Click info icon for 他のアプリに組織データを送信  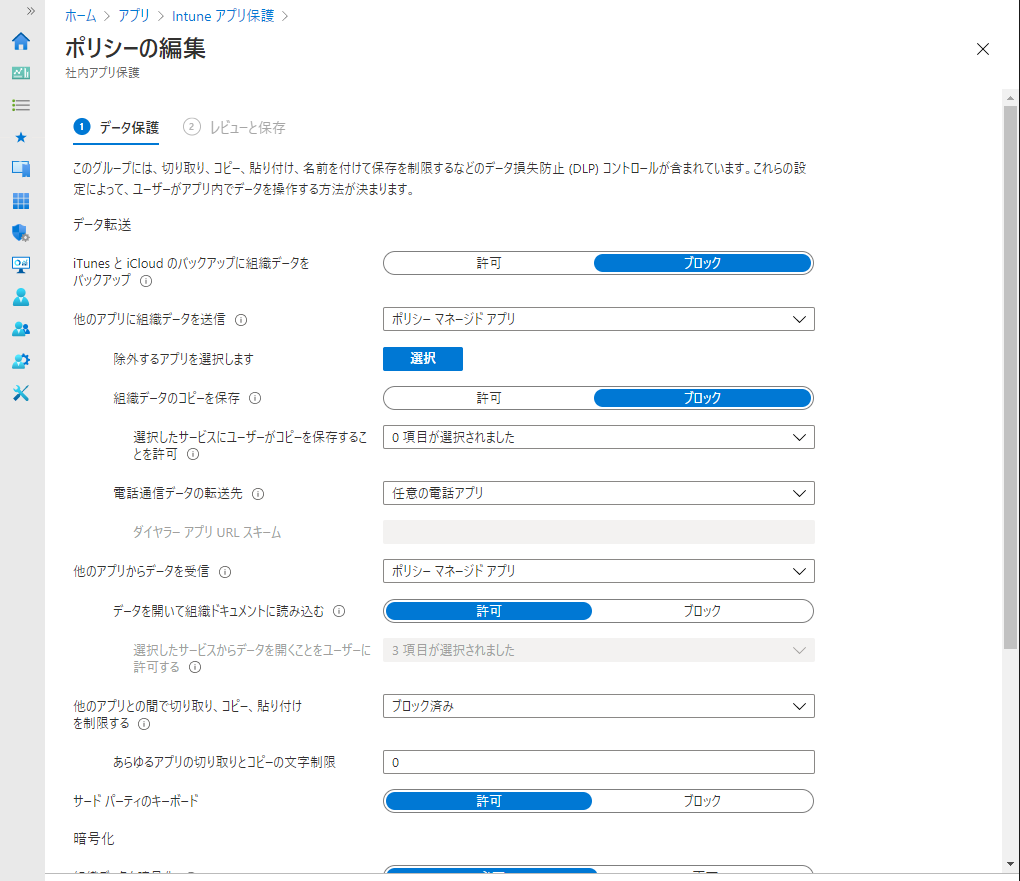(241, 319)
